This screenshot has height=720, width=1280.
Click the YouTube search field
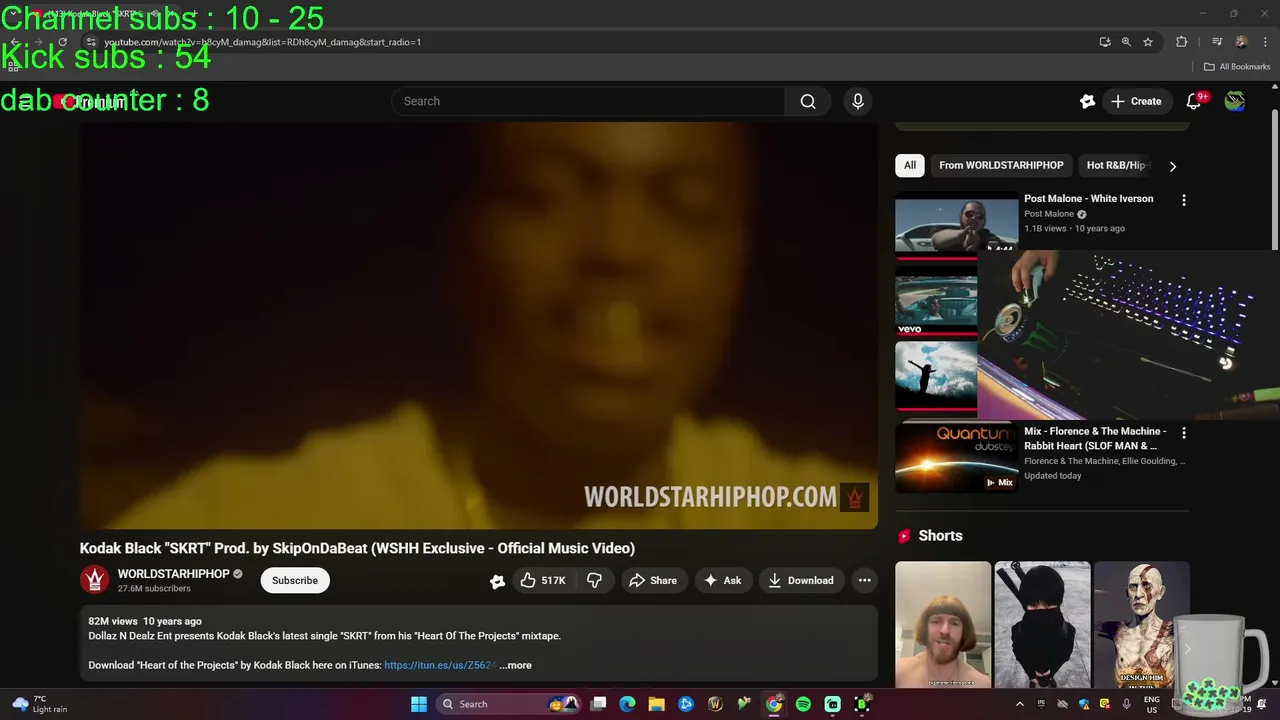(588, 101)
